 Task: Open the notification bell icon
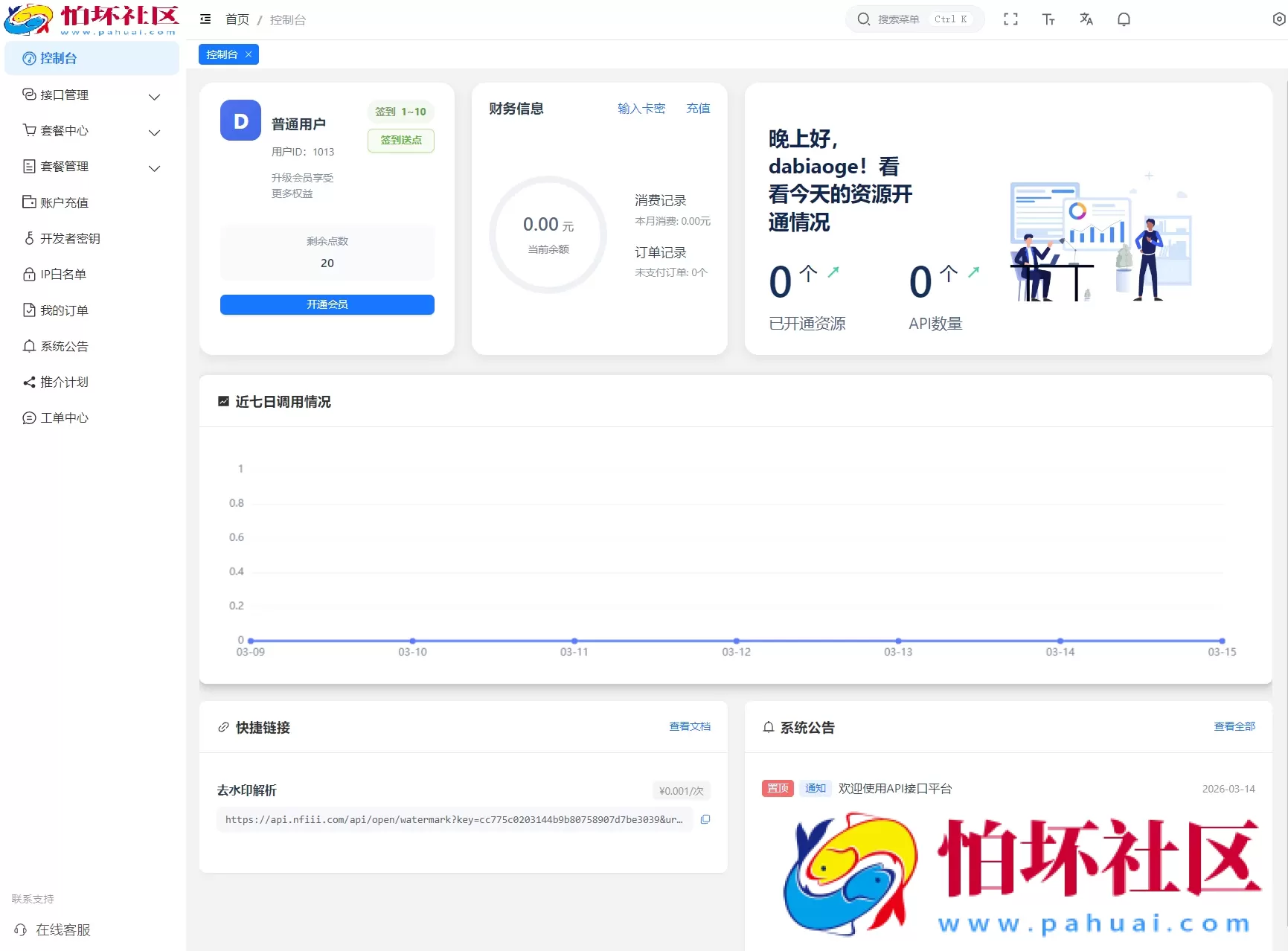1124,19
